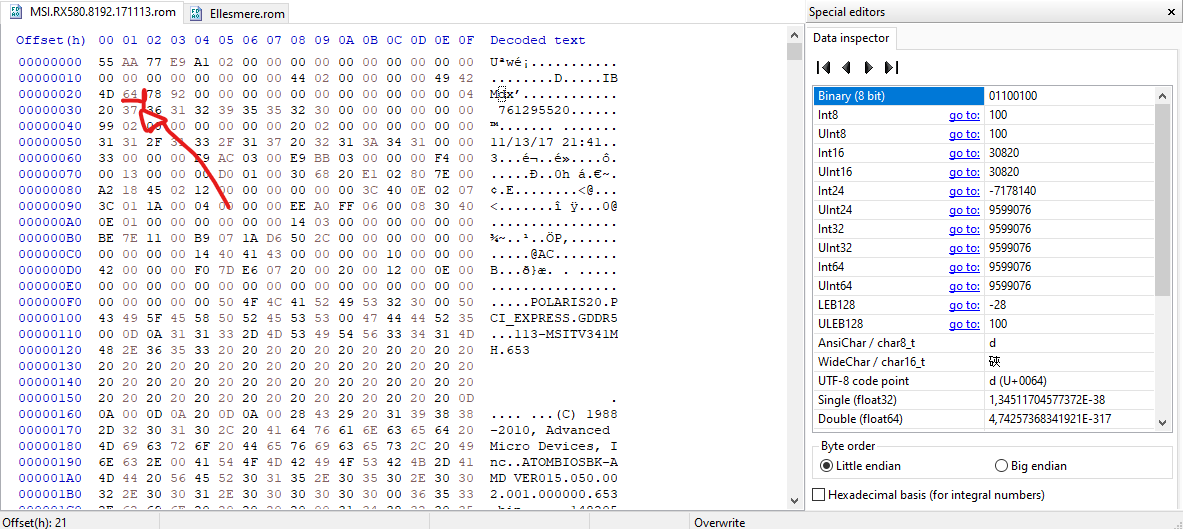
Task: Click offset row label 000000F0
Action: tap(50, 303)
